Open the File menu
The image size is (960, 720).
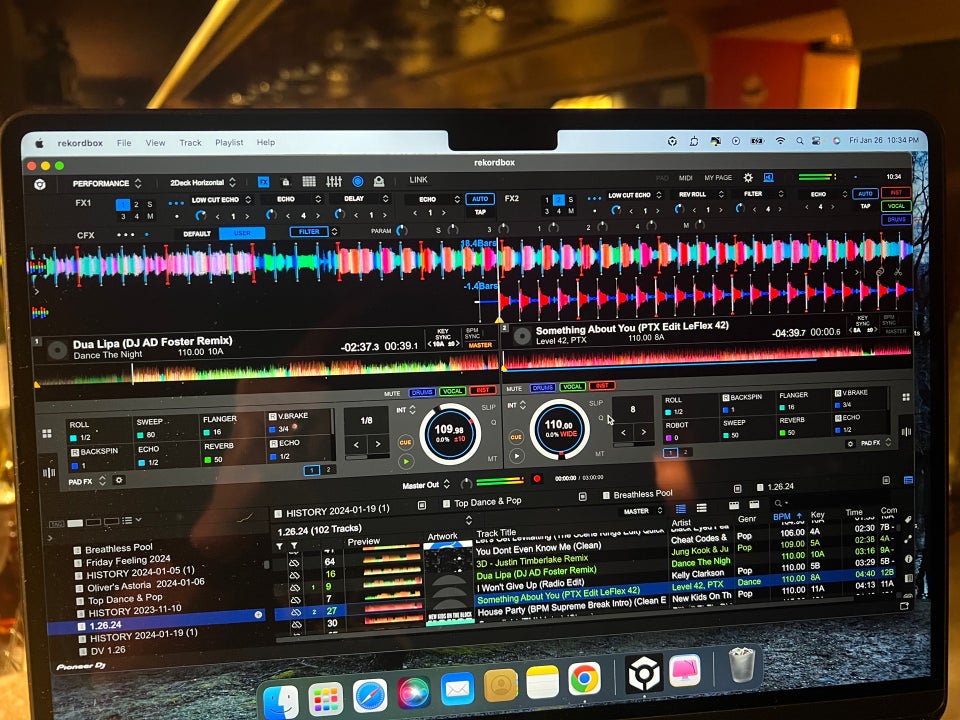tap(124, 143)
